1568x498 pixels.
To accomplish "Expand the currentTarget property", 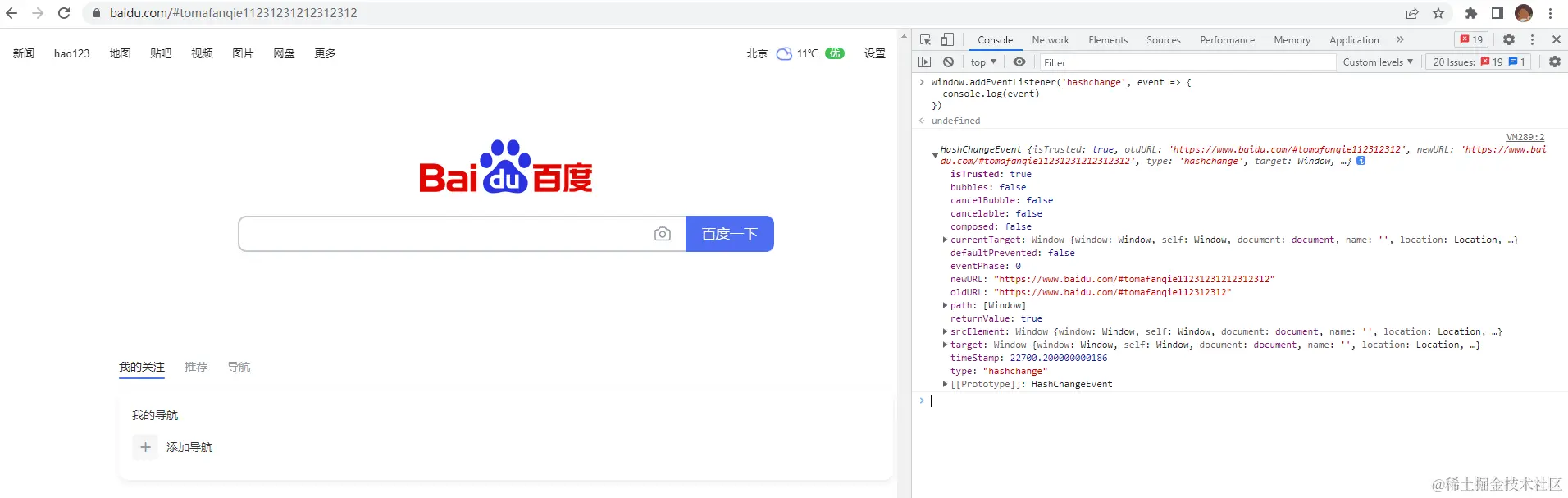I will pos(945,240).
